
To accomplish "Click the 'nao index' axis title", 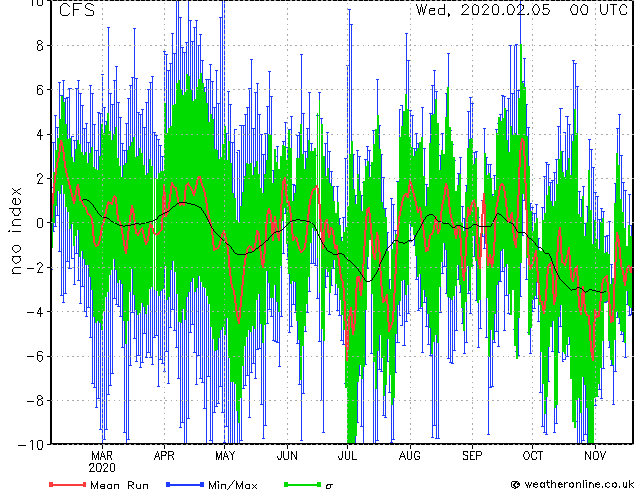I will [15, 231].
